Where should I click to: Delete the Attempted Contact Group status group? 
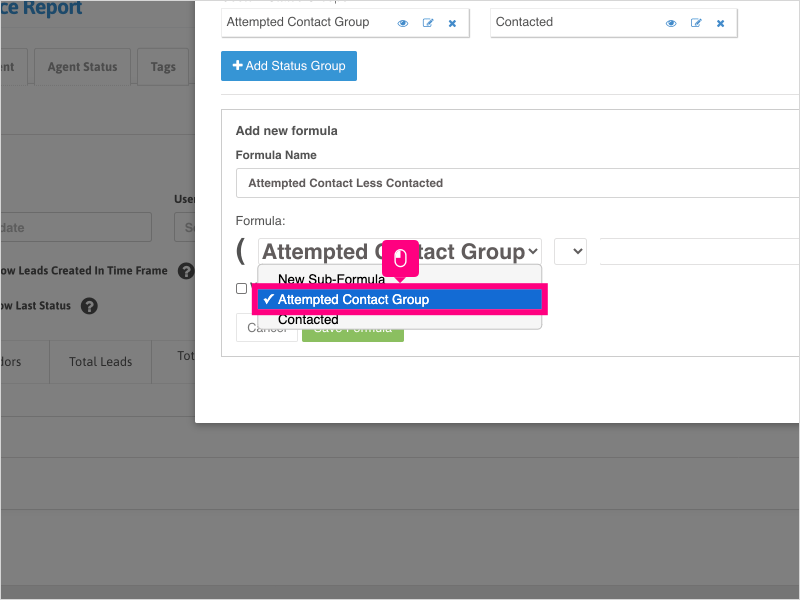(452, 23)
